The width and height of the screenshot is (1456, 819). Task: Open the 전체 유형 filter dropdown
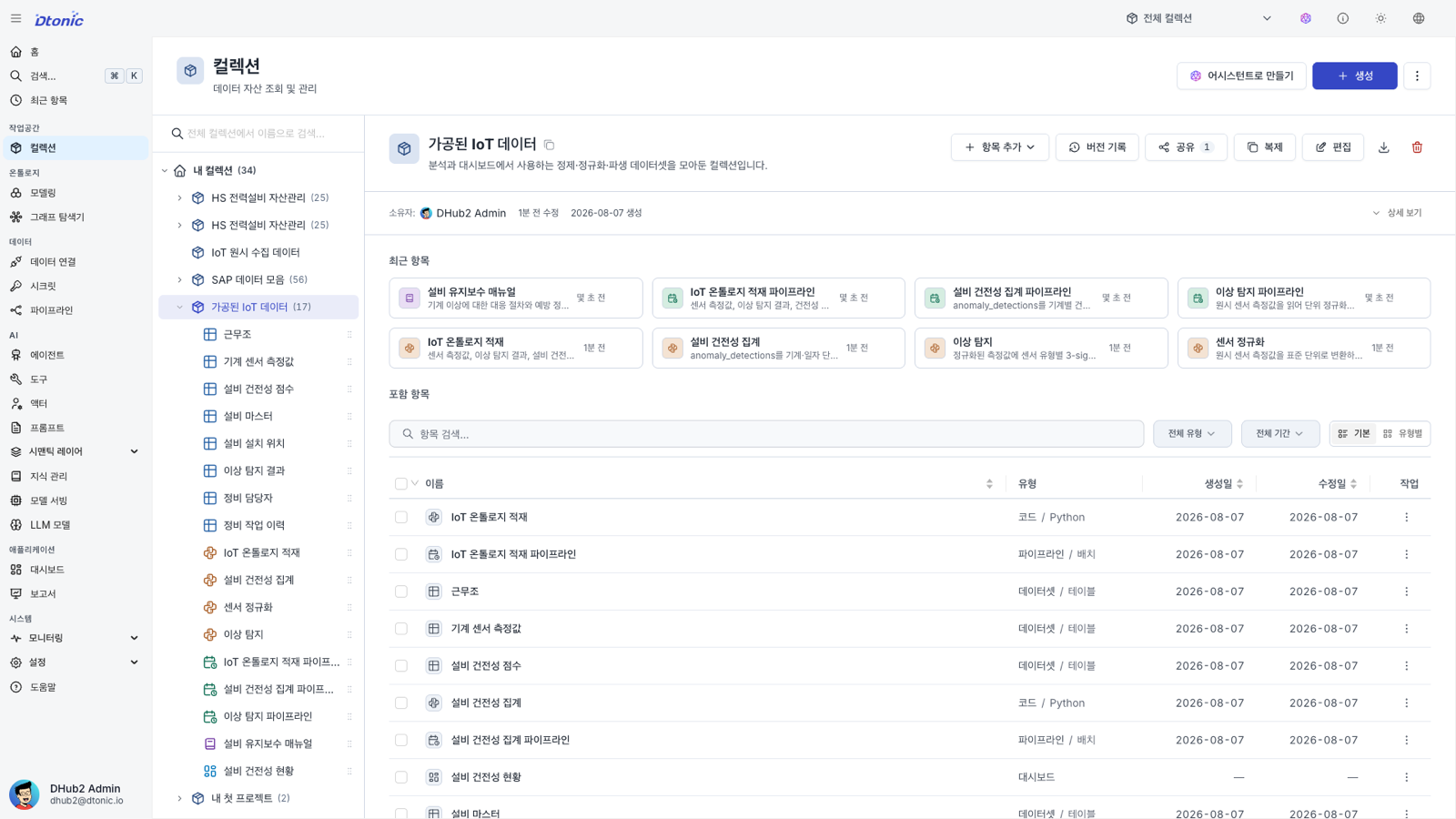point(1192,434)
